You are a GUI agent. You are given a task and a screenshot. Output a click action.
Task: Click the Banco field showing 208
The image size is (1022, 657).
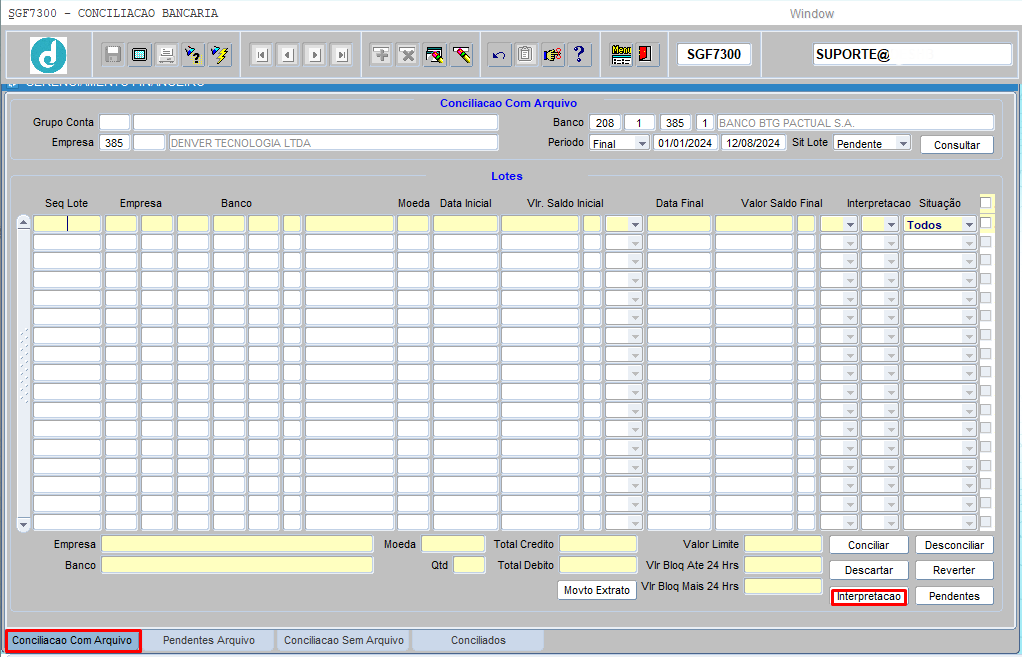[x=605, y=123]
